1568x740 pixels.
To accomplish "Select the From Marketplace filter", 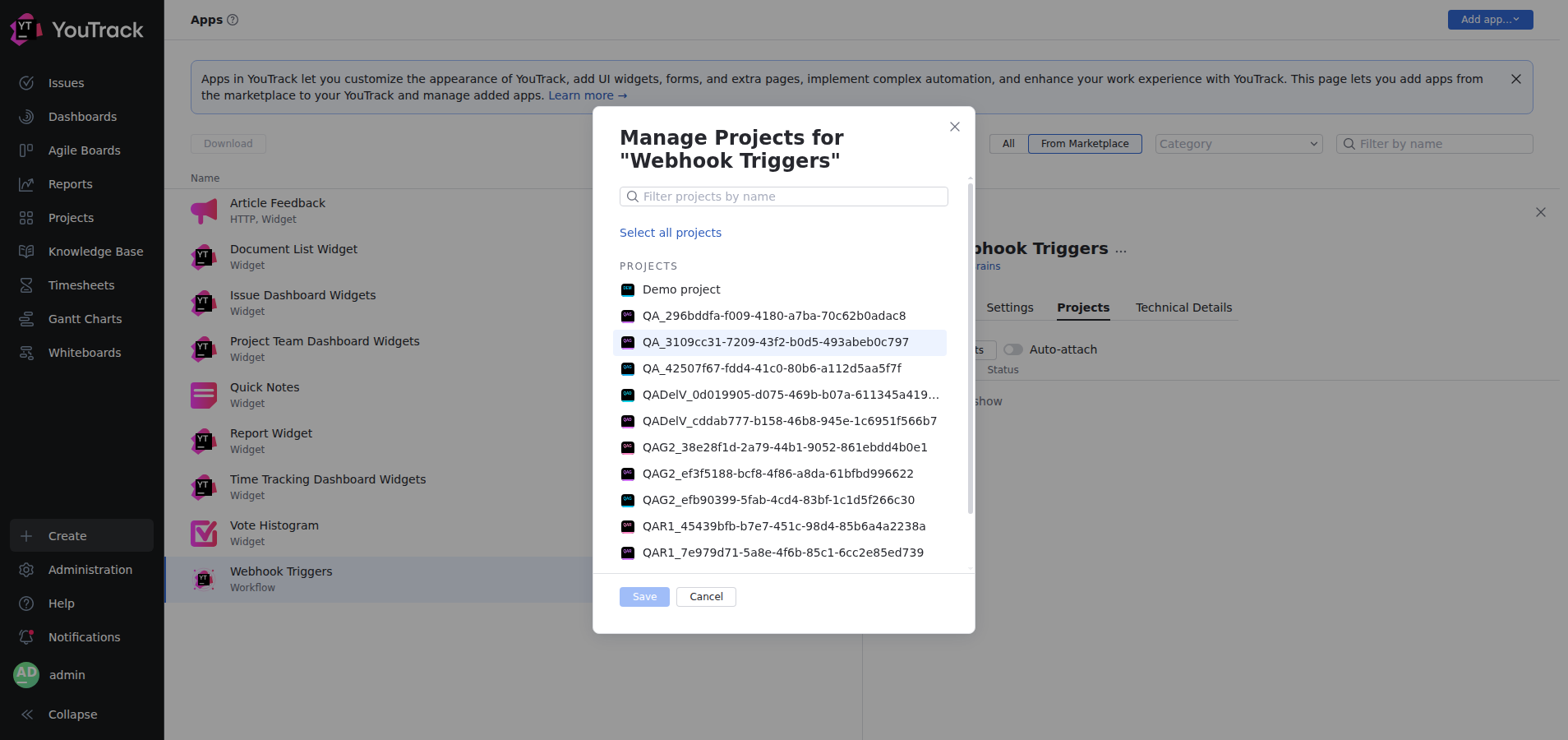I will click(1085, 144).
